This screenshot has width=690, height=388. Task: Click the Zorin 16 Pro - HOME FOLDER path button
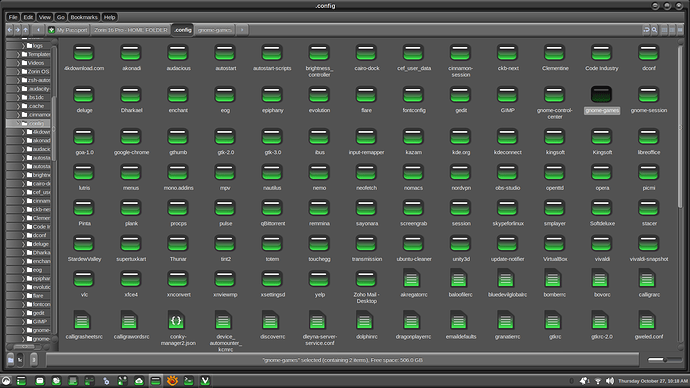click(131, 30)
